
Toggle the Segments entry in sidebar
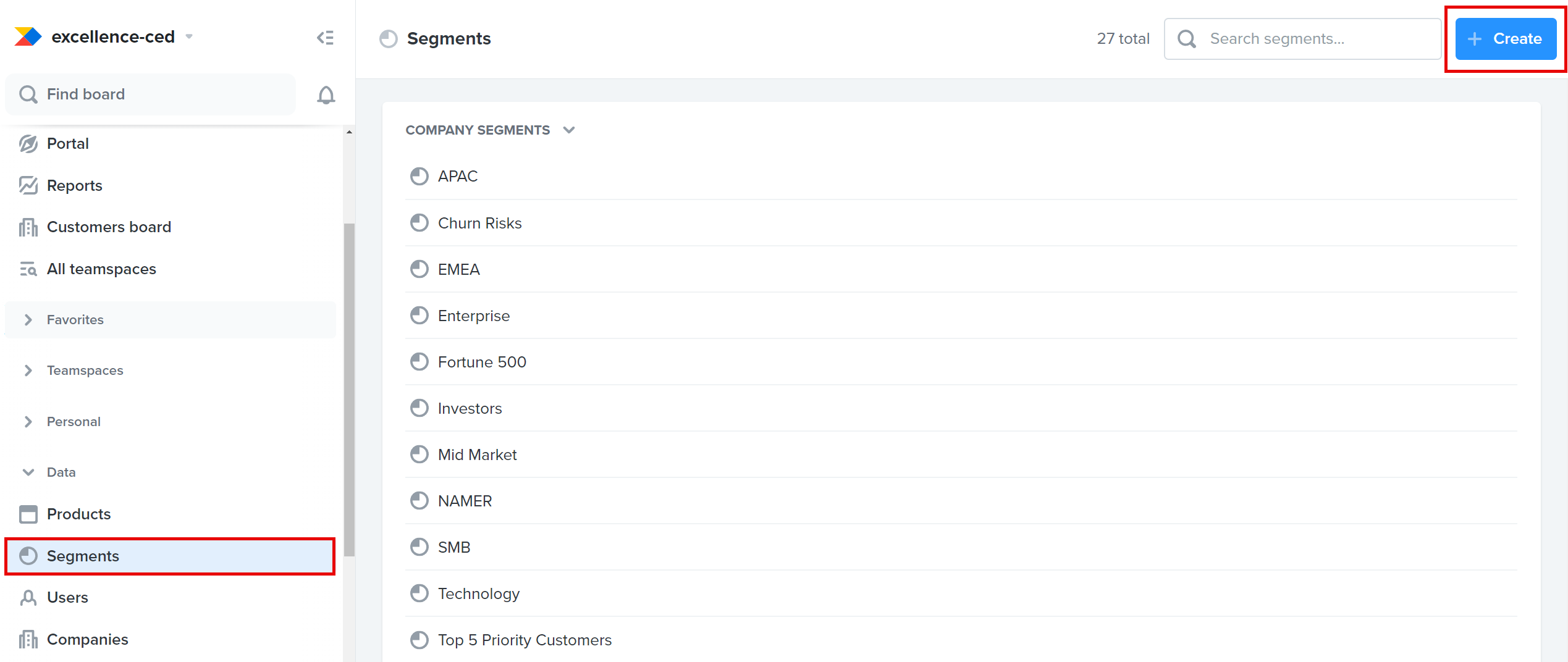[83, 556]
